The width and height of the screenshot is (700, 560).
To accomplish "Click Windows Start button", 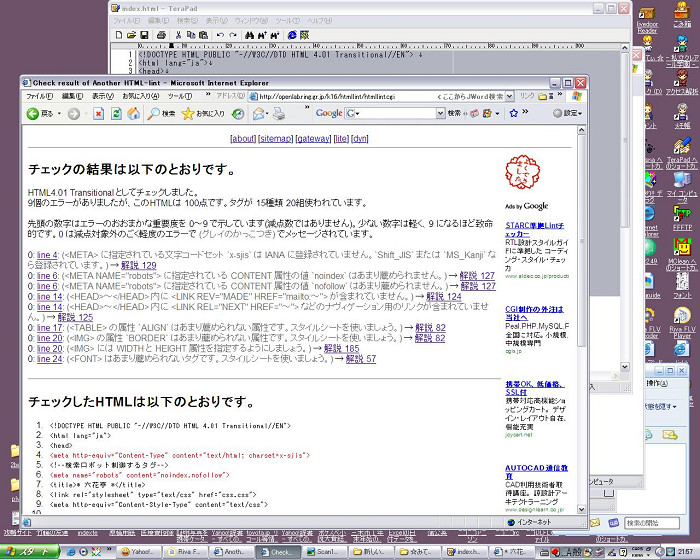I will click(29, 552).
